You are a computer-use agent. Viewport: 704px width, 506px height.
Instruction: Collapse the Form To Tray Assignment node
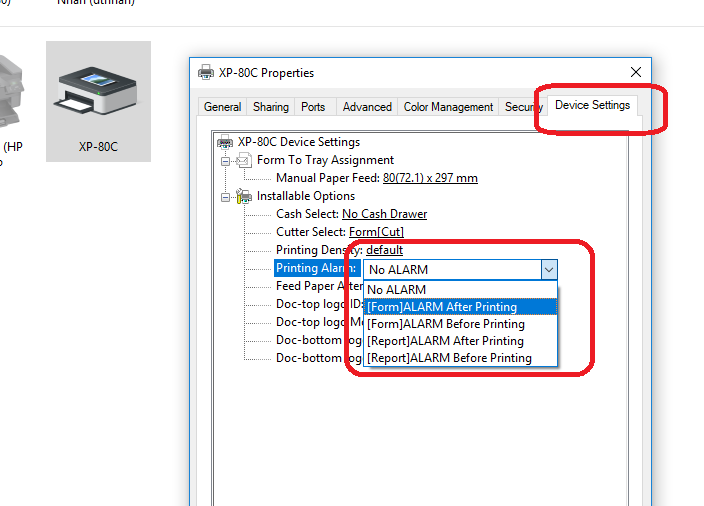(x=225, y=161)
